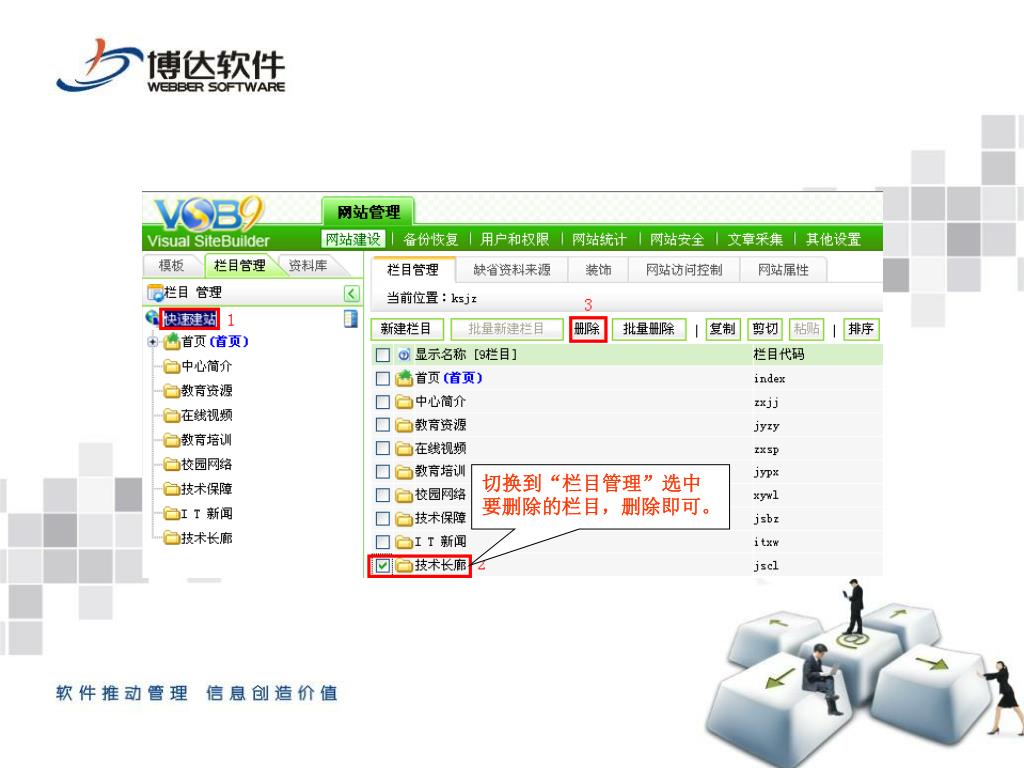This screenshot has height=768, width=1024.
Task: Switch to the 资料库 sidebar tab
Action: pyautogui.click(x=308, y=265)
